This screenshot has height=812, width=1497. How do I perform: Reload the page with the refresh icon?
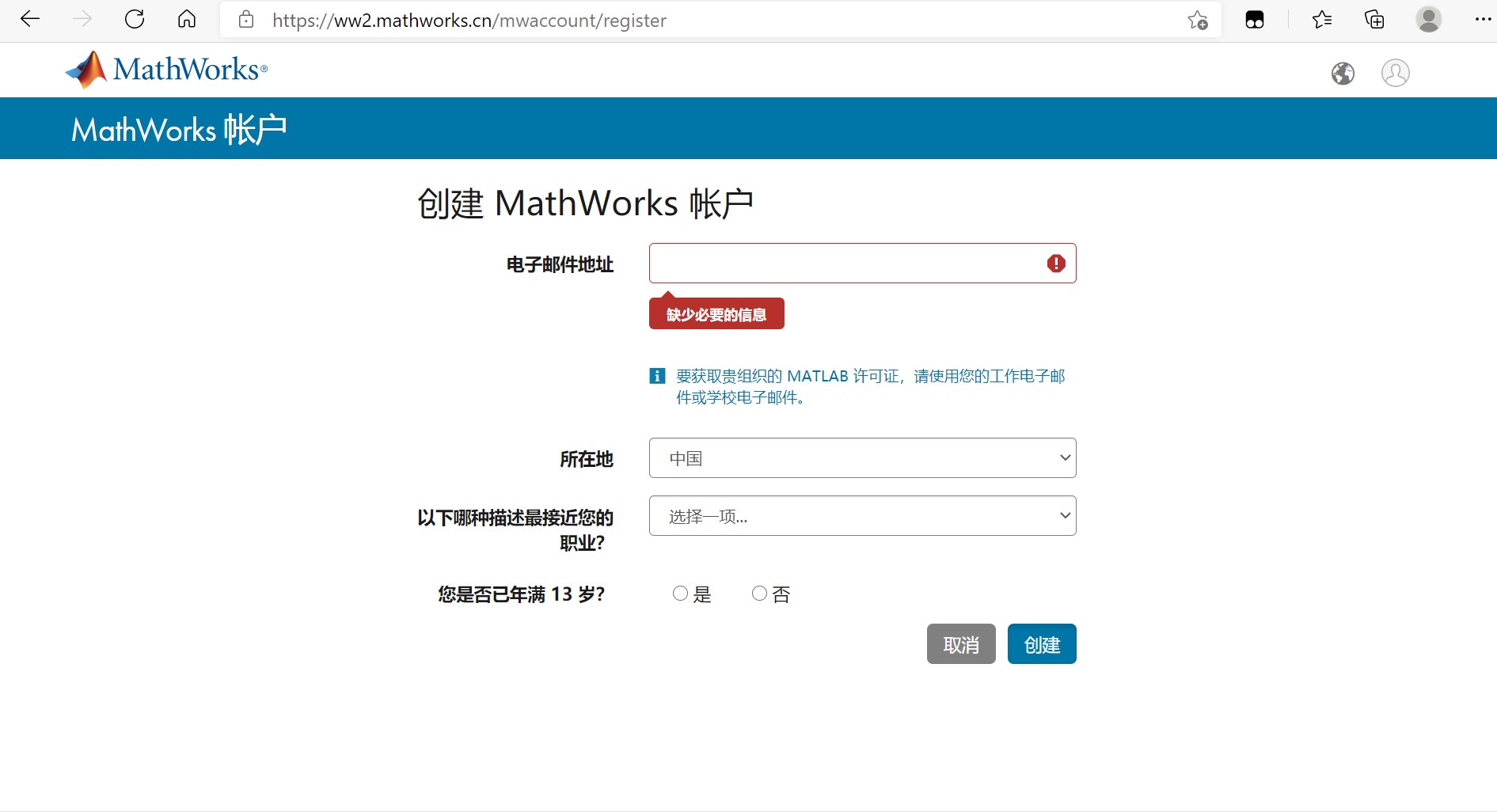point(135,19)
